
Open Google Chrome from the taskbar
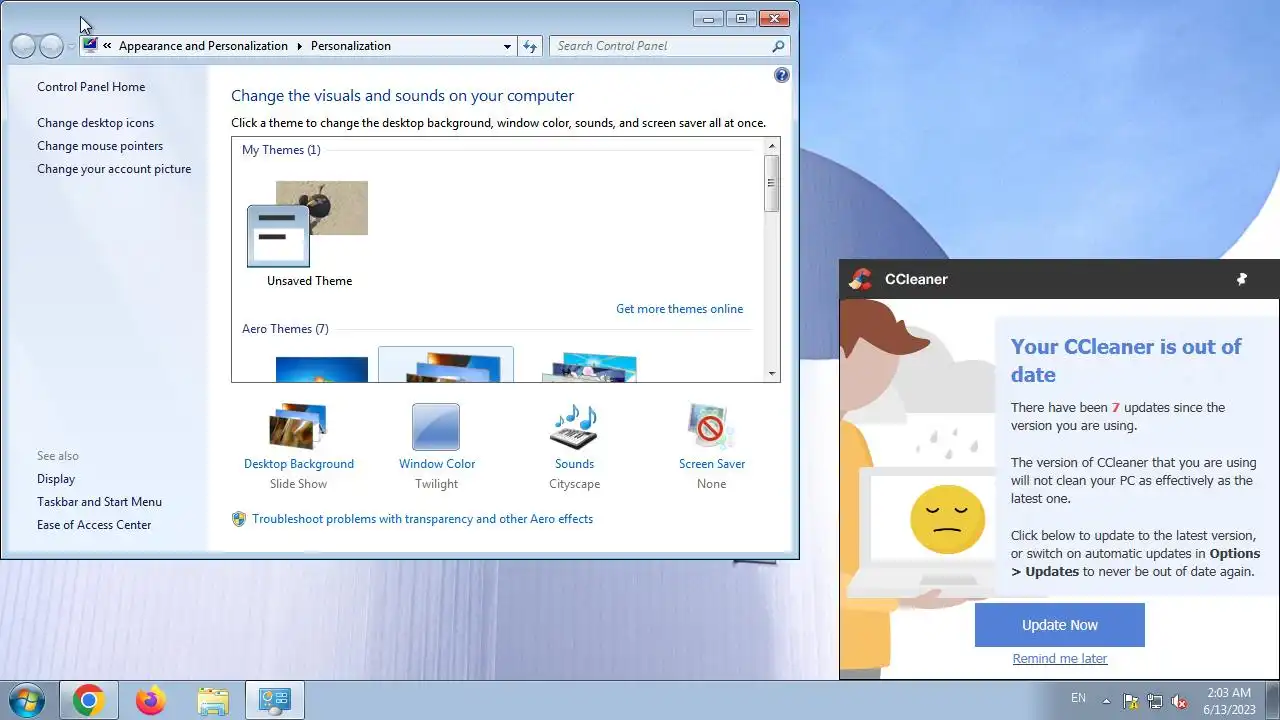[88, 701]
